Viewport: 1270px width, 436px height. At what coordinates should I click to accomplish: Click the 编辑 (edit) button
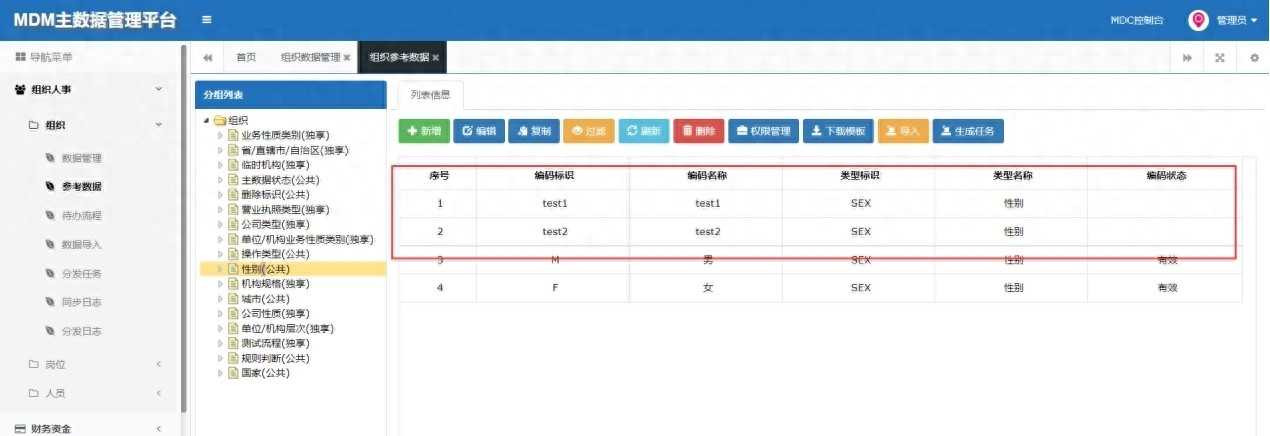pyautogui.click(x=479, y=131)
